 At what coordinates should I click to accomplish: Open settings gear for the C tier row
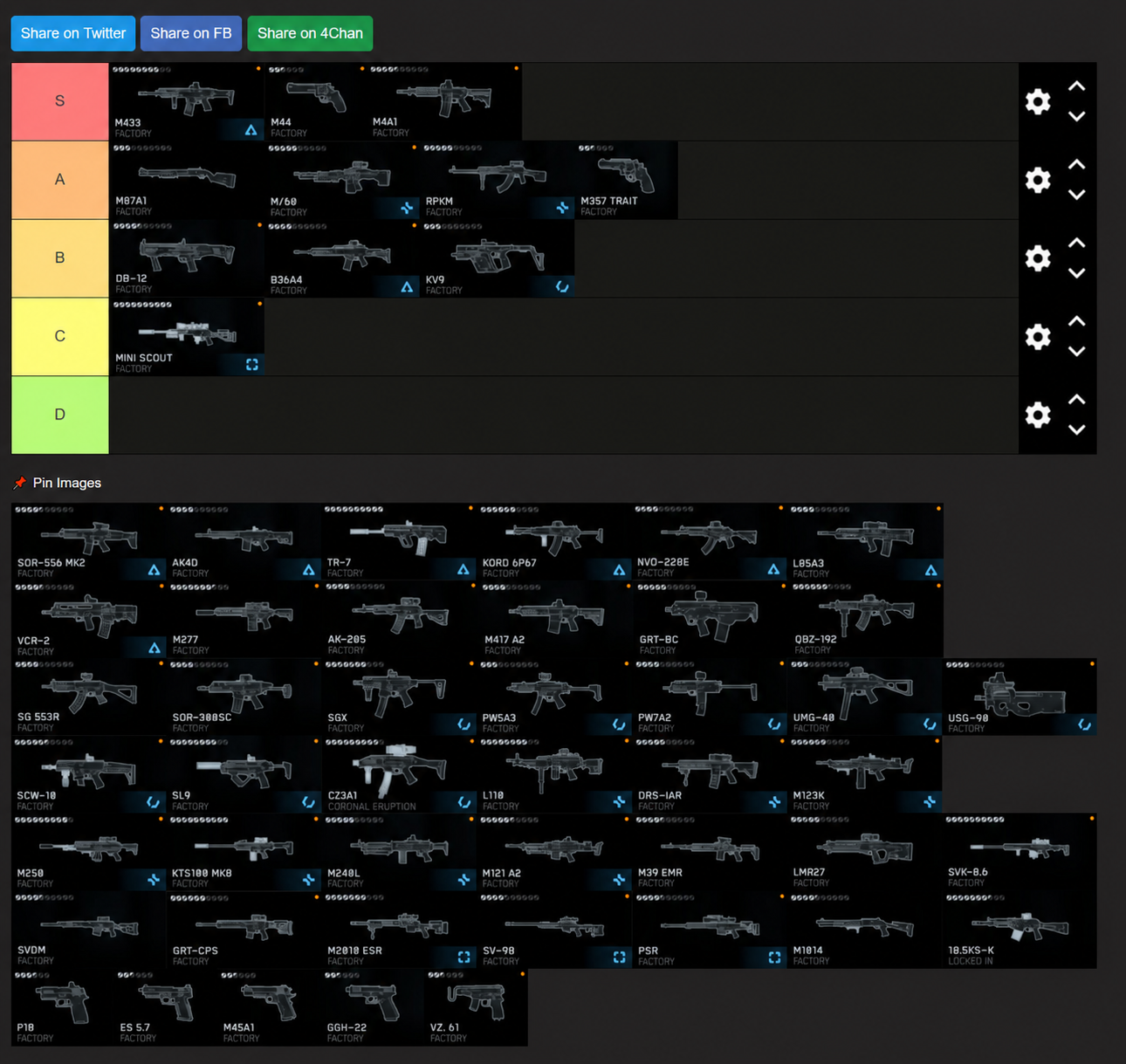(1037, 336)
